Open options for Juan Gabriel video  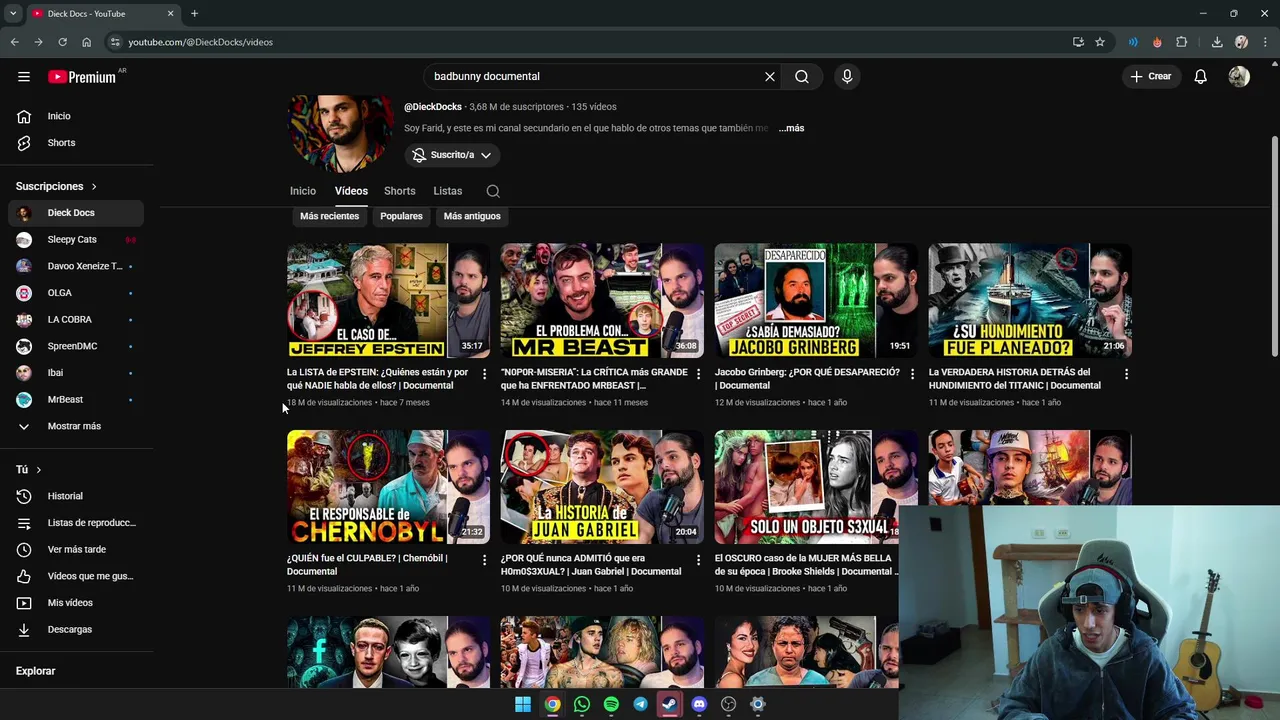pyautogui.click(x=699, y=560)
